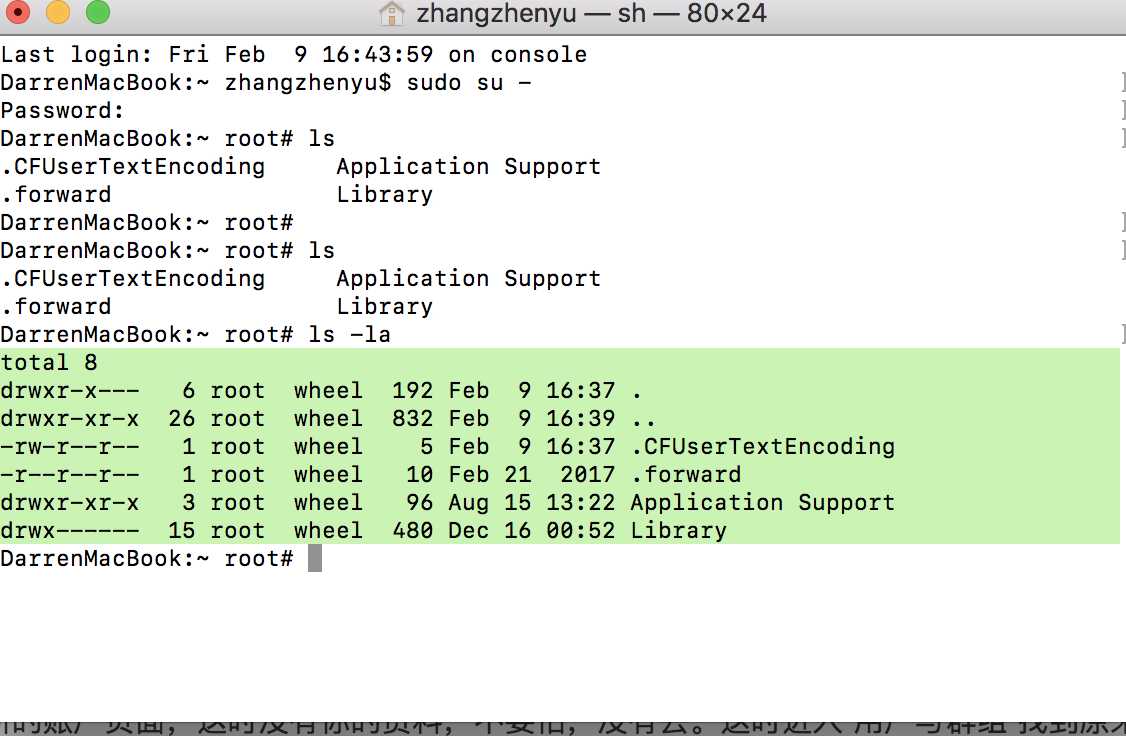Click the "total 8" highlighted line
The image size is (1126, 736).
click(49, 362)
